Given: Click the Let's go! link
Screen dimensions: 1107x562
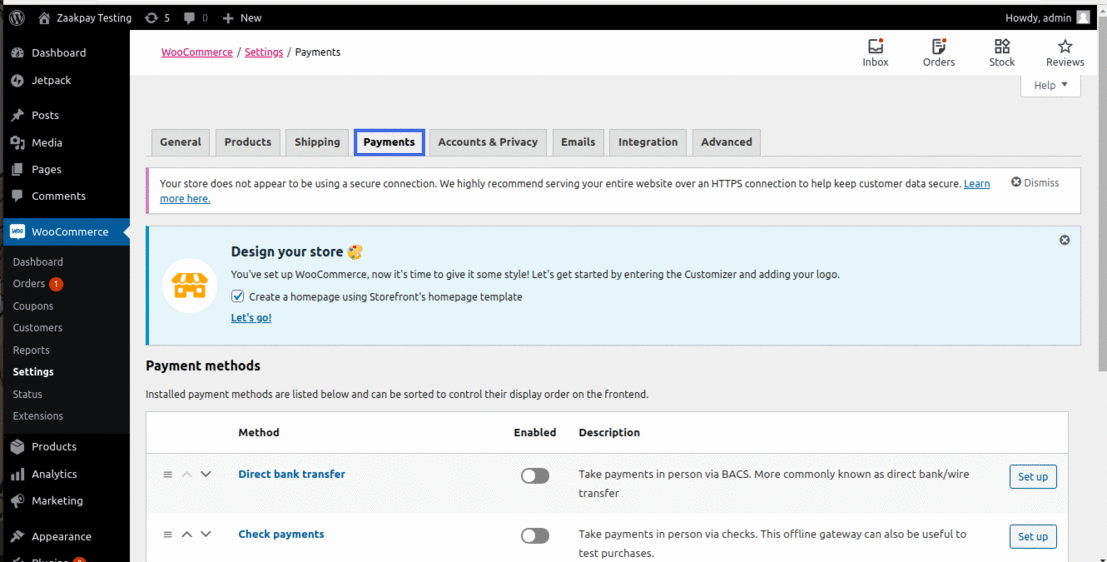Looking at the screenshot, I should [x=251, y=318].
